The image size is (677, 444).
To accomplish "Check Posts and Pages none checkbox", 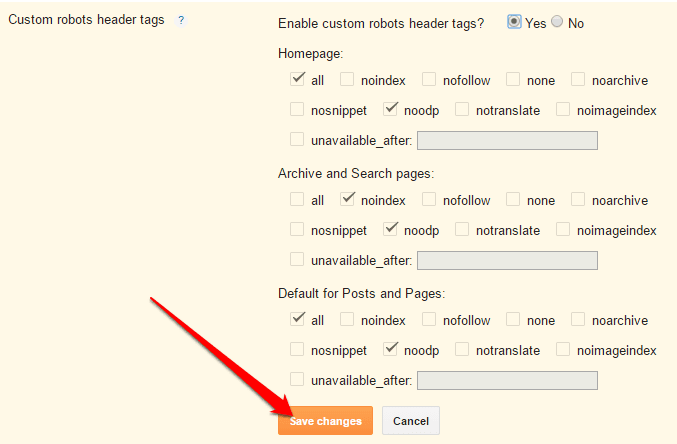I will tap(513, 319).
